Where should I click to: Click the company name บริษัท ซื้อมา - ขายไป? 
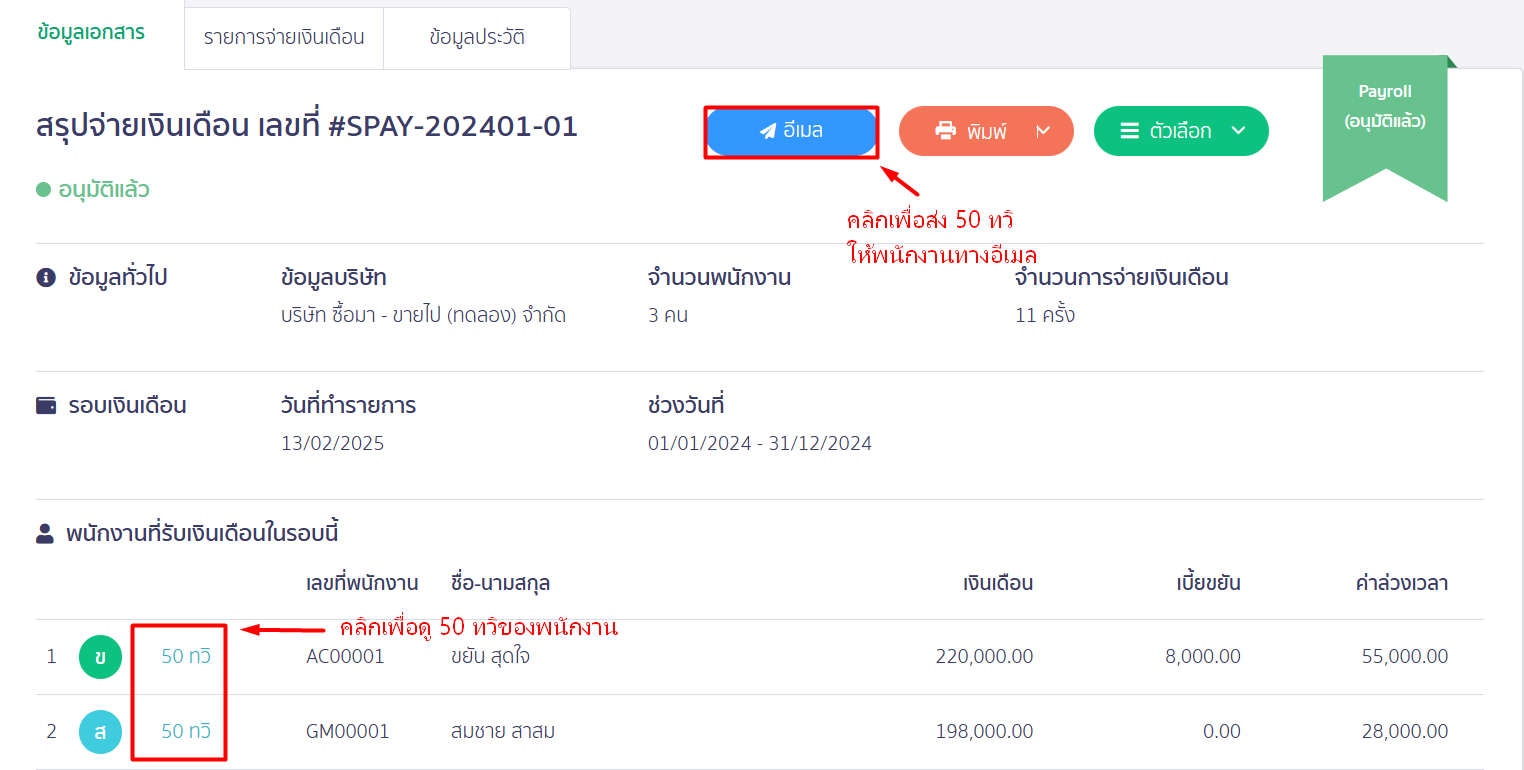pyautogui.click(x=424, y=314)
